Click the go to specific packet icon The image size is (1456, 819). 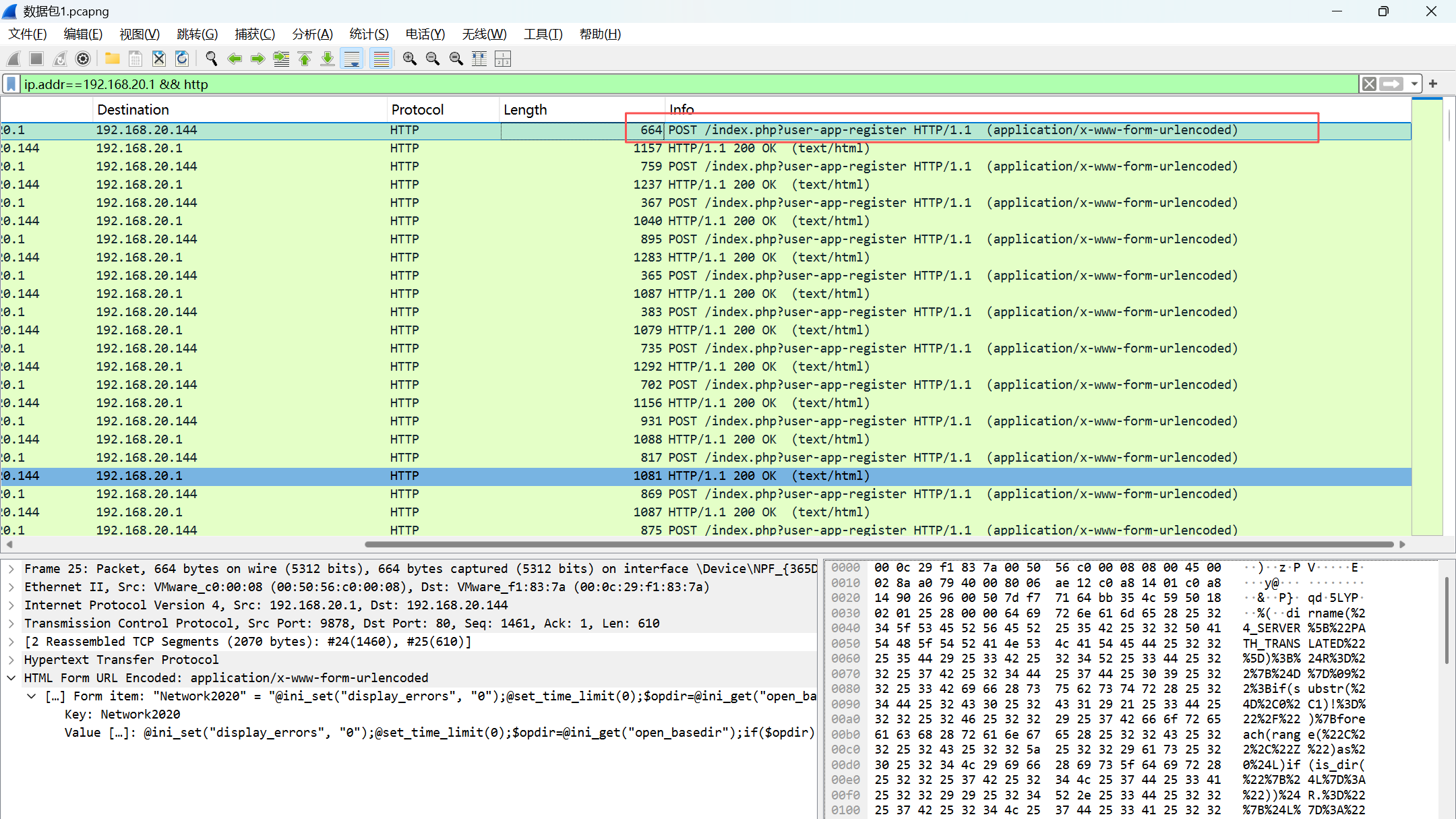pyautogui.click(x=282, y=59)
